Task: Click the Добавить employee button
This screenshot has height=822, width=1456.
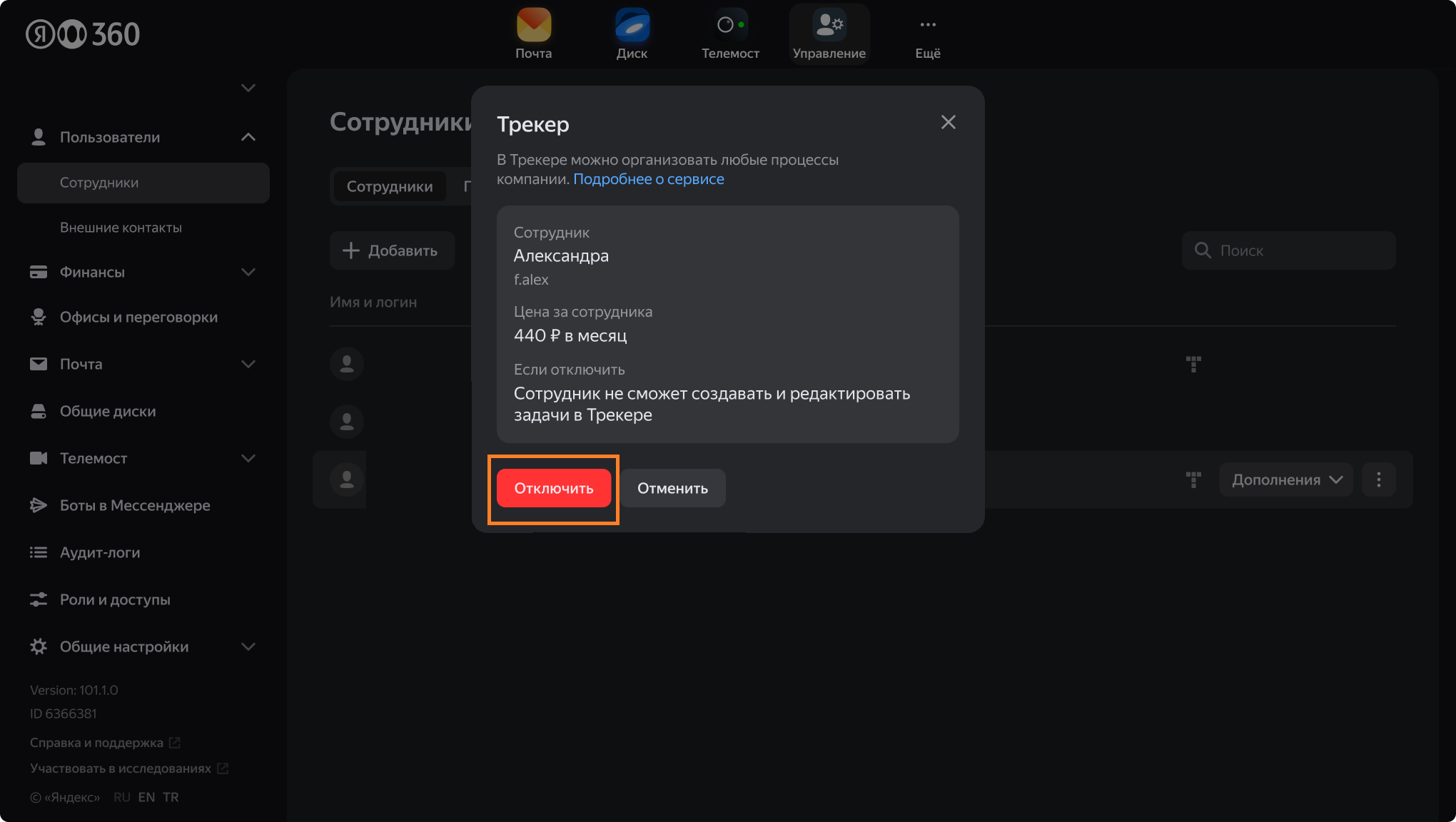Action: click(x=392, y=250)
